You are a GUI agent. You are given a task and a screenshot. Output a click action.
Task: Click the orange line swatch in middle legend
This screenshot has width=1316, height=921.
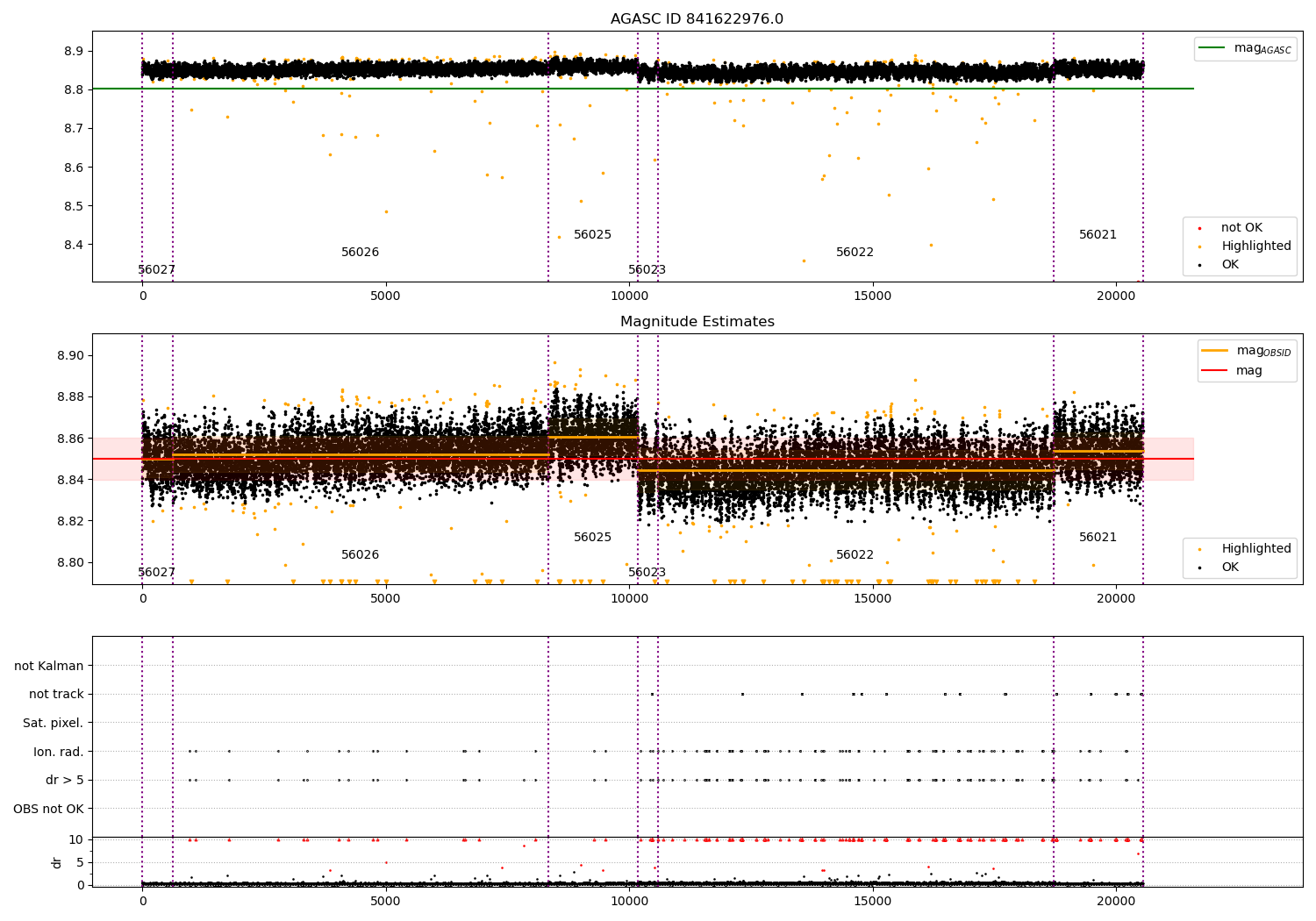click(1215, 351)
